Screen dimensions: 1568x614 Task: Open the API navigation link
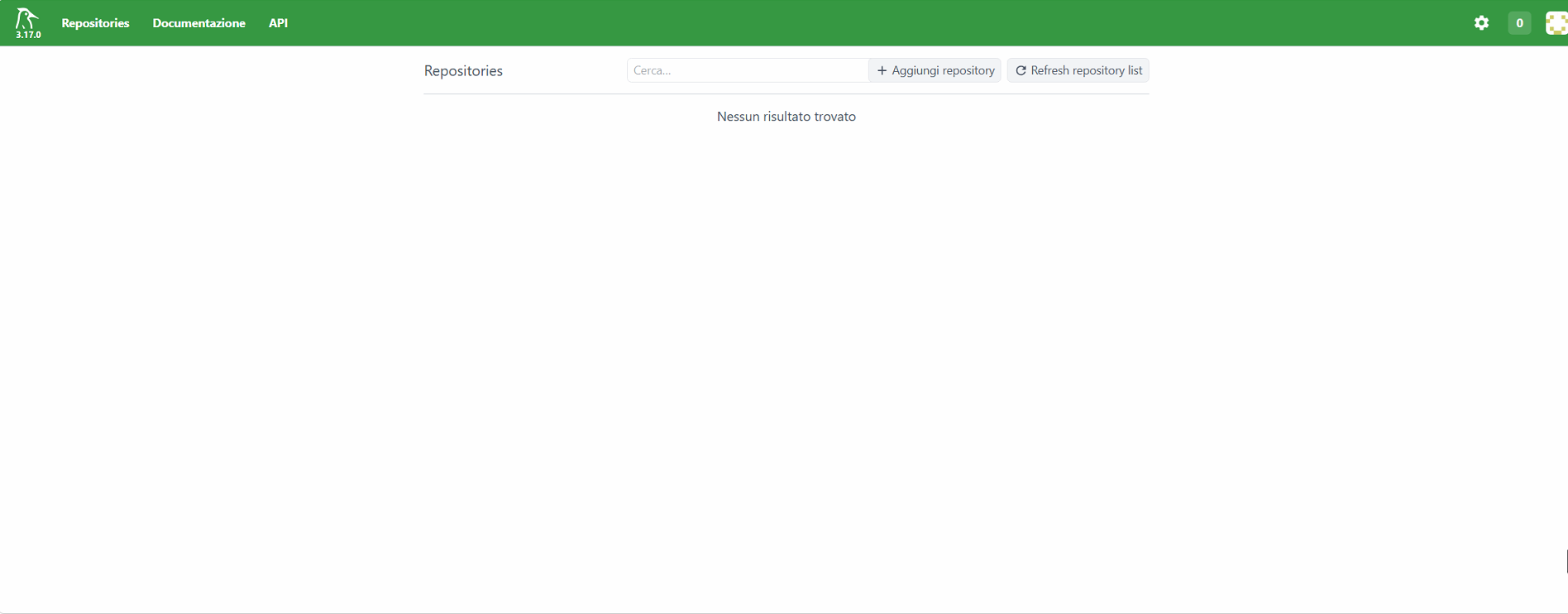pyautogui.click(x=278, y=23)
